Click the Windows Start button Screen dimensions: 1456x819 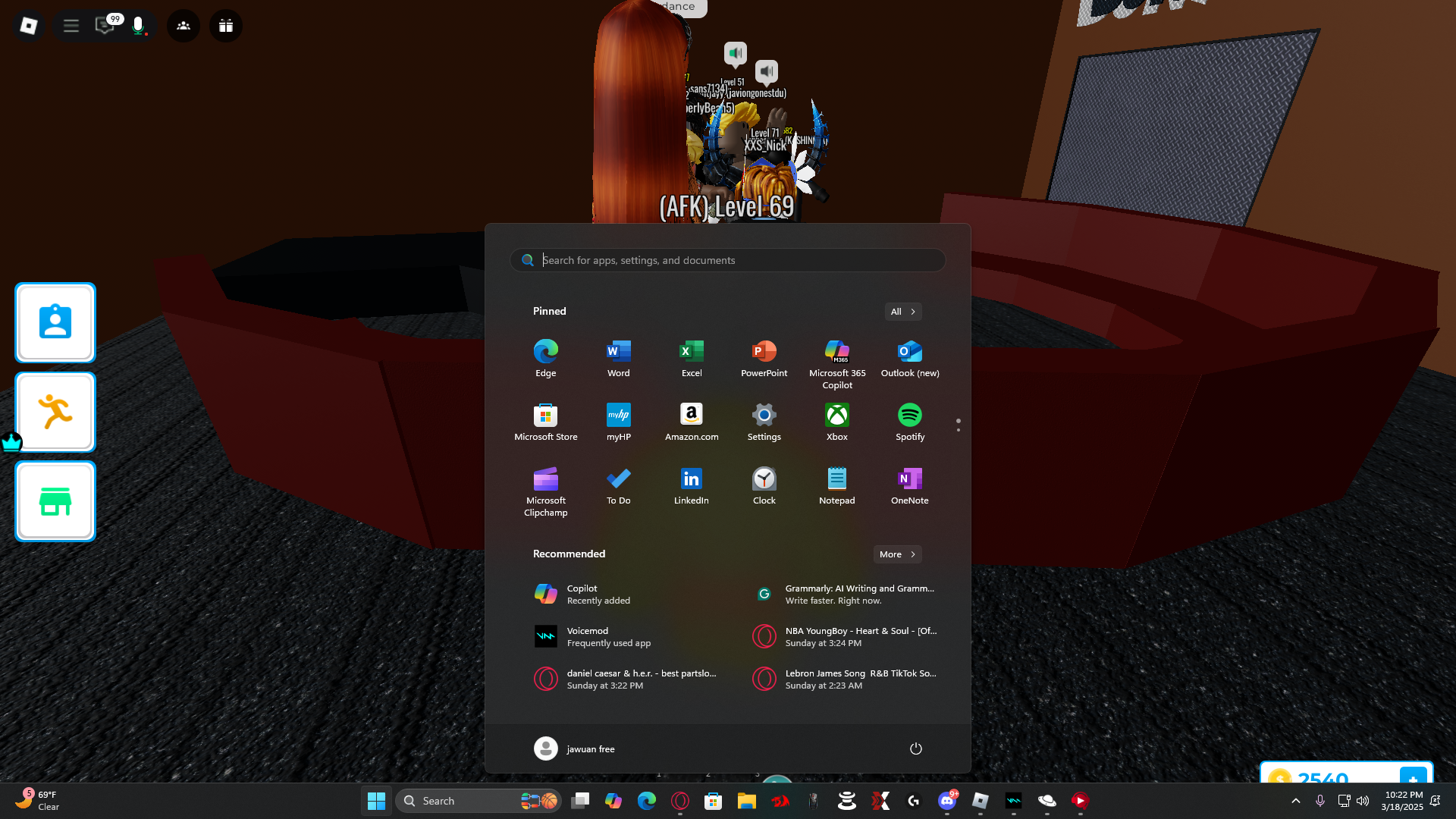pos(376,801)
